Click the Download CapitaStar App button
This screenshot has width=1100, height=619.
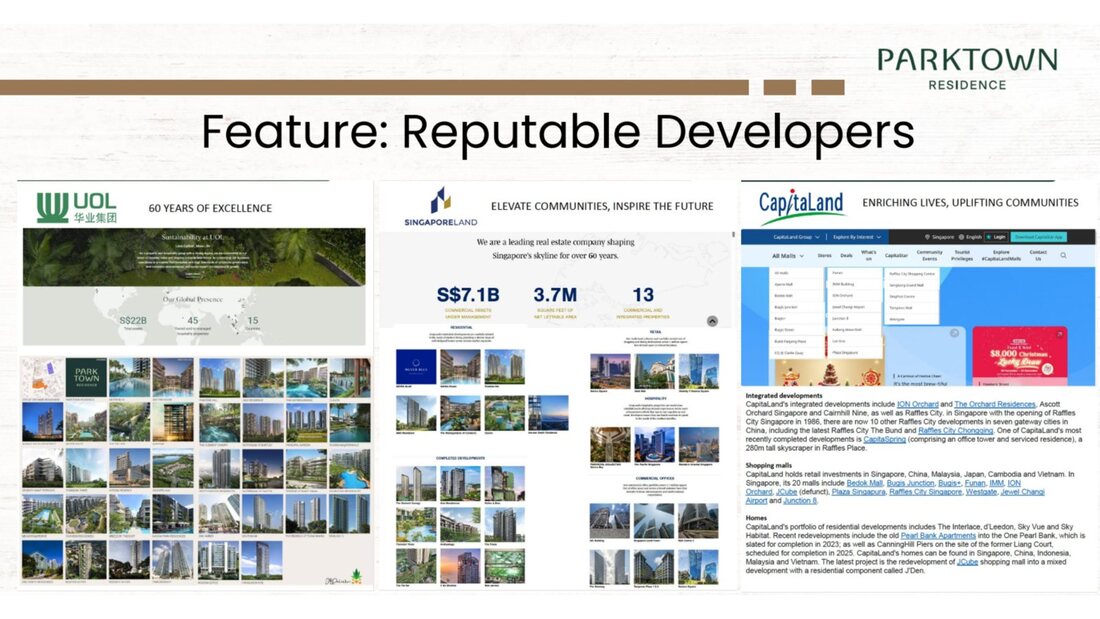[x=1038, y=237]
